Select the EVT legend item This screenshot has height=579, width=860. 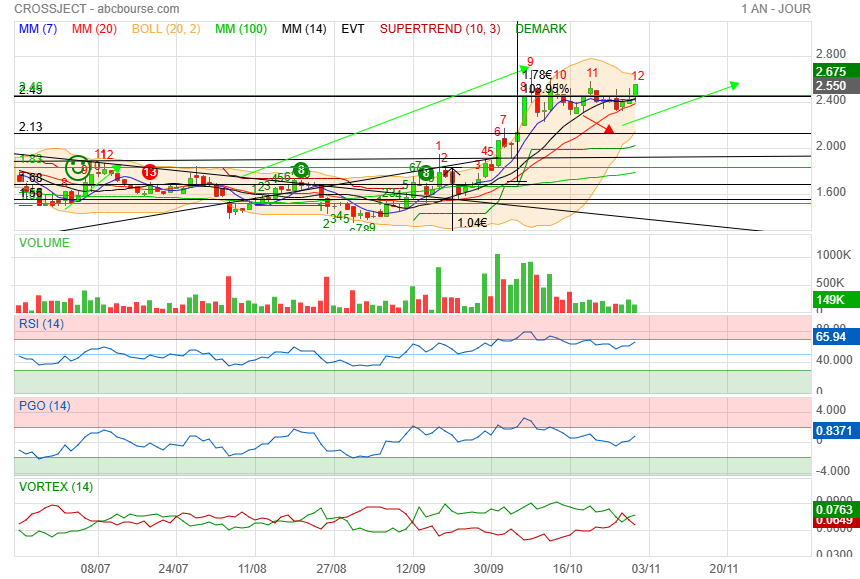click(352, 29)
